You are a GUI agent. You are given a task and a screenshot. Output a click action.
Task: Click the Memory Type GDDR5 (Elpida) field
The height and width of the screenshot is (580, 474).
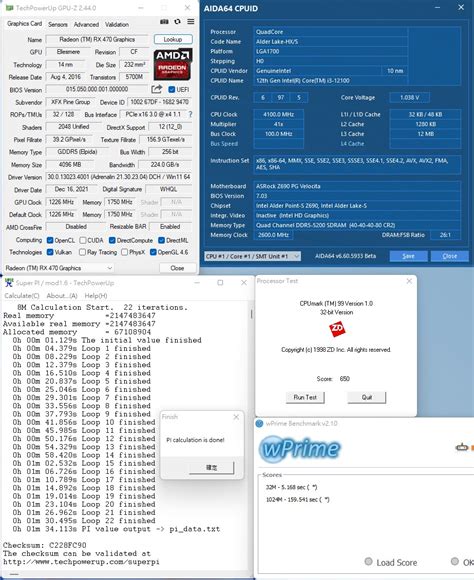(x=77, y=152)
